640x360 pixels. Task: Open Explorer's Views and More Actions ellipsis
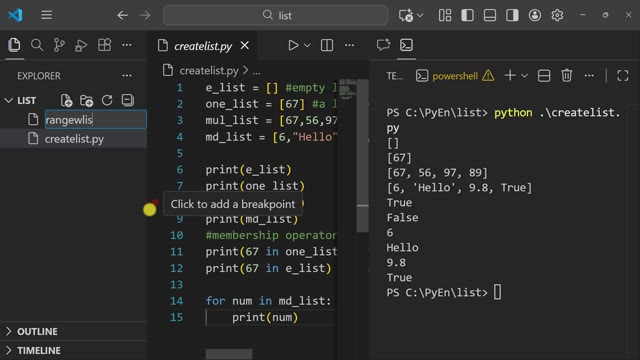point(127,76)
